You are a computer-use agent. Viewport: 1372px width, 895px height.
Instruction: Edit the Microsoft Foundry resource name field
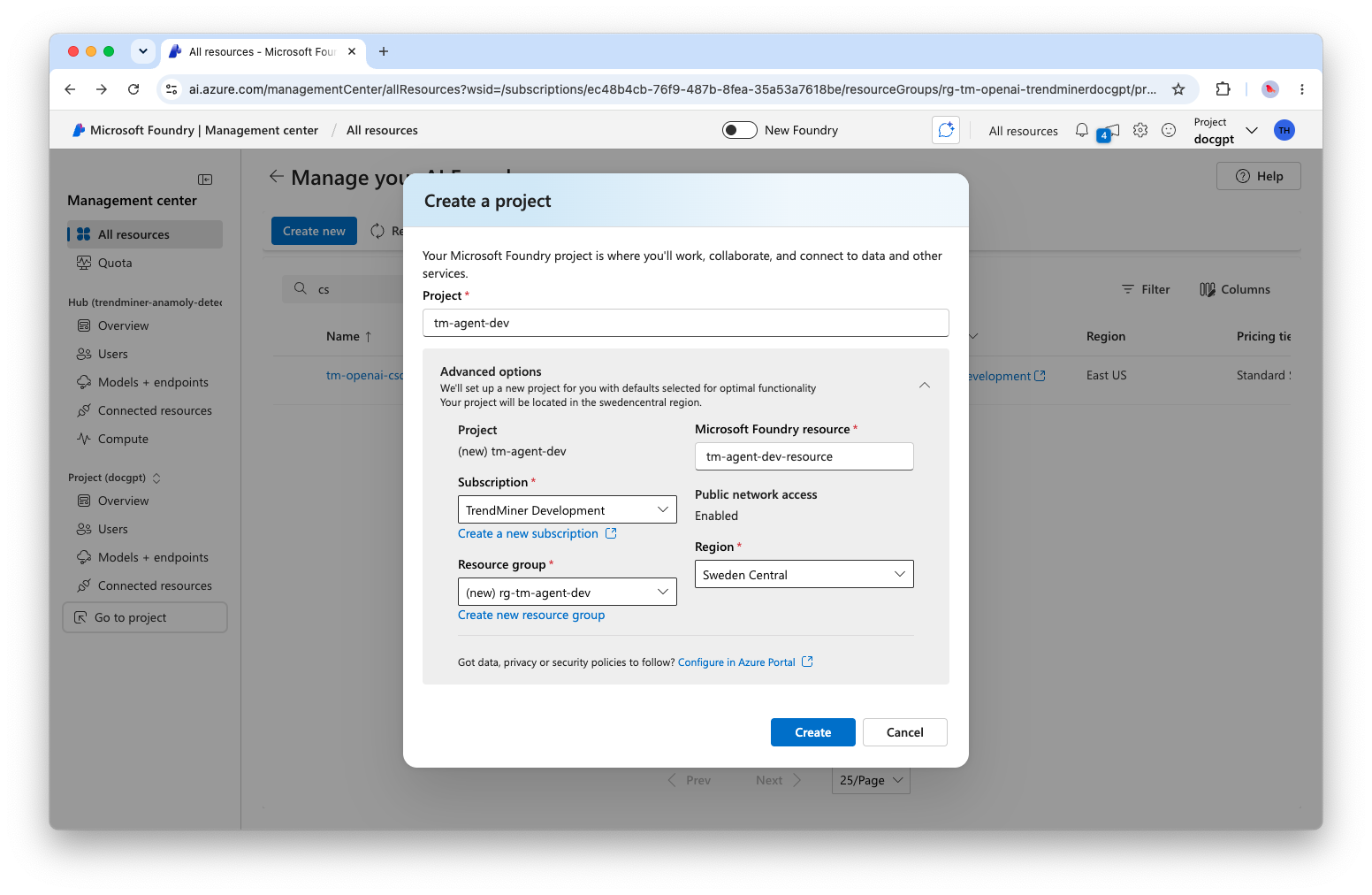(x=804, y=456)
